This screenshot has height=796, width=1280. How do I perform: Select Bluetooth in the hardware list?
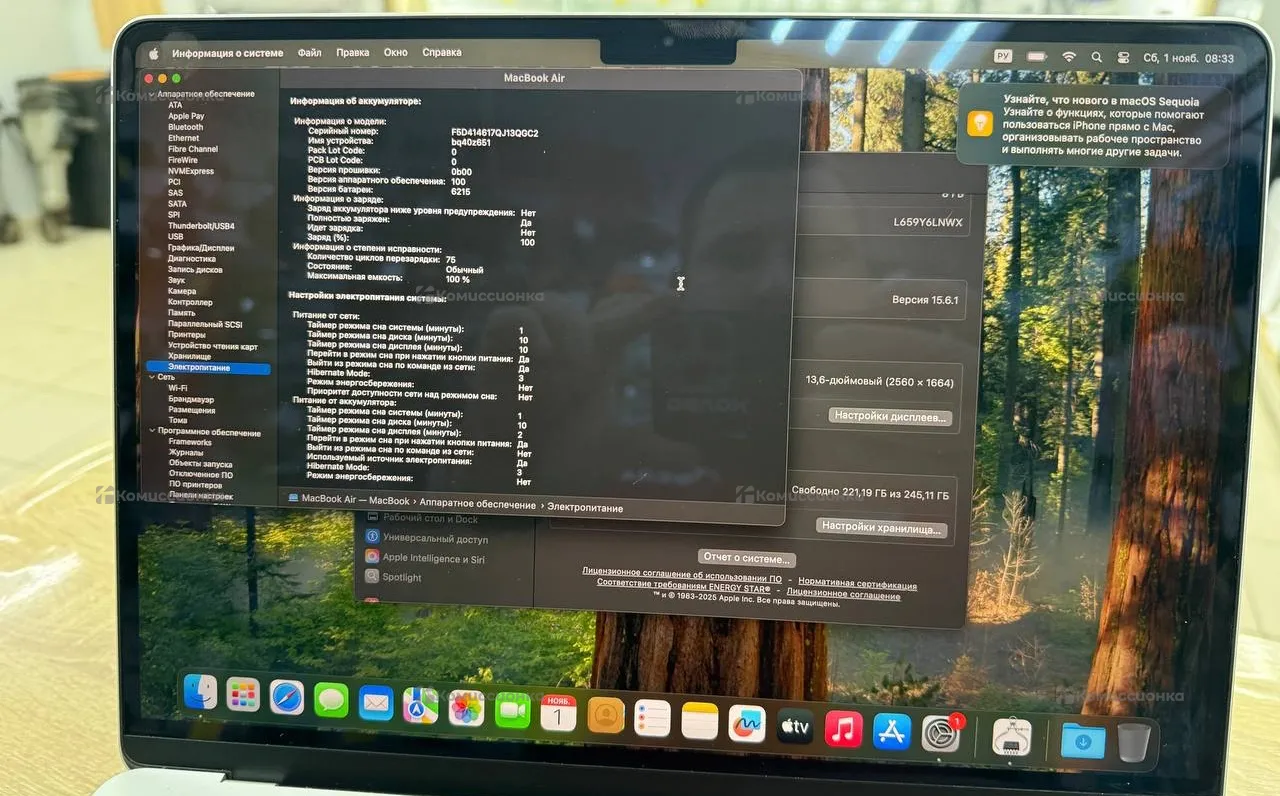(x=185, y=127)
